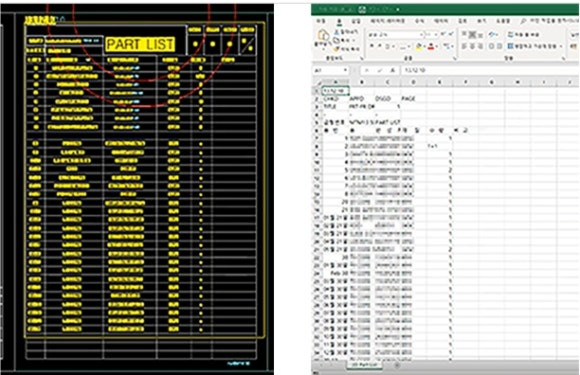Open the Borders dropdown arrow
This screenshot has height=375, width=580.
tap(409, 46)
